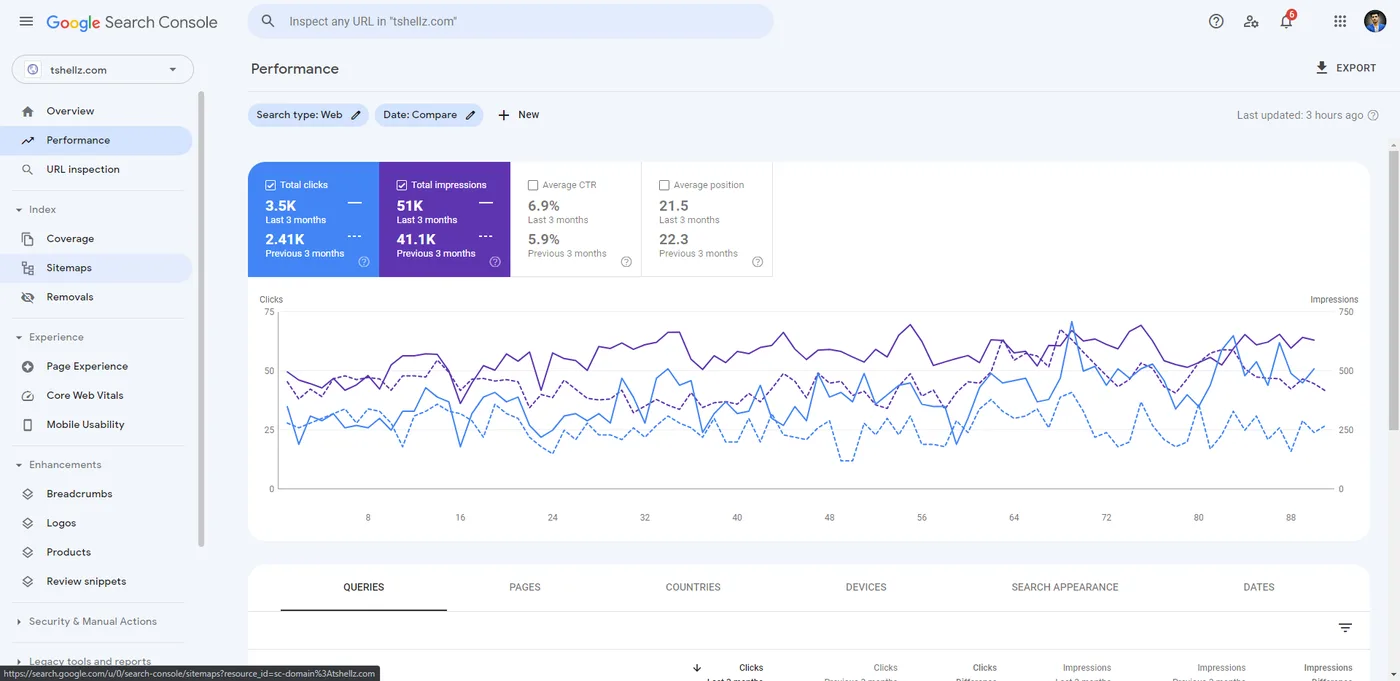
Task: Switch to the Pages tab
Action: click(x=525, y=587)
